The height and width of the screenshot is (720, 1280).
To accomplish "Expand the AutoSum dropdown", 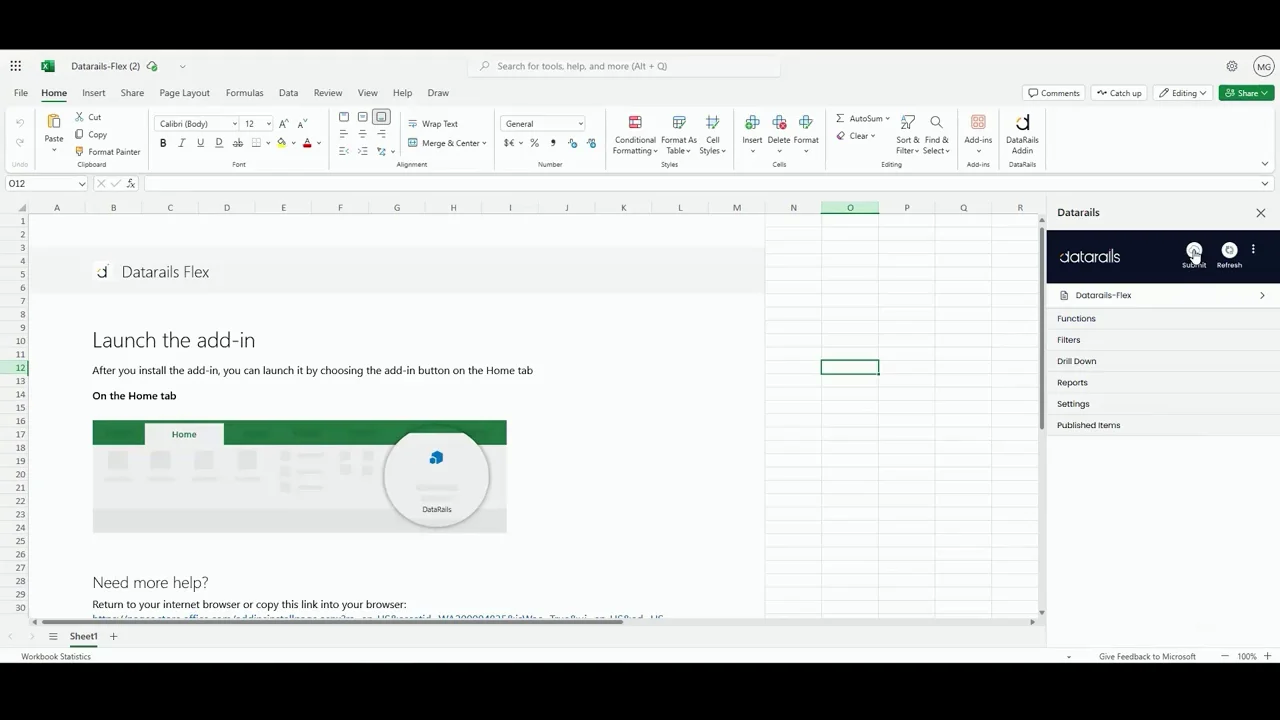I will (x=887, y=119).
